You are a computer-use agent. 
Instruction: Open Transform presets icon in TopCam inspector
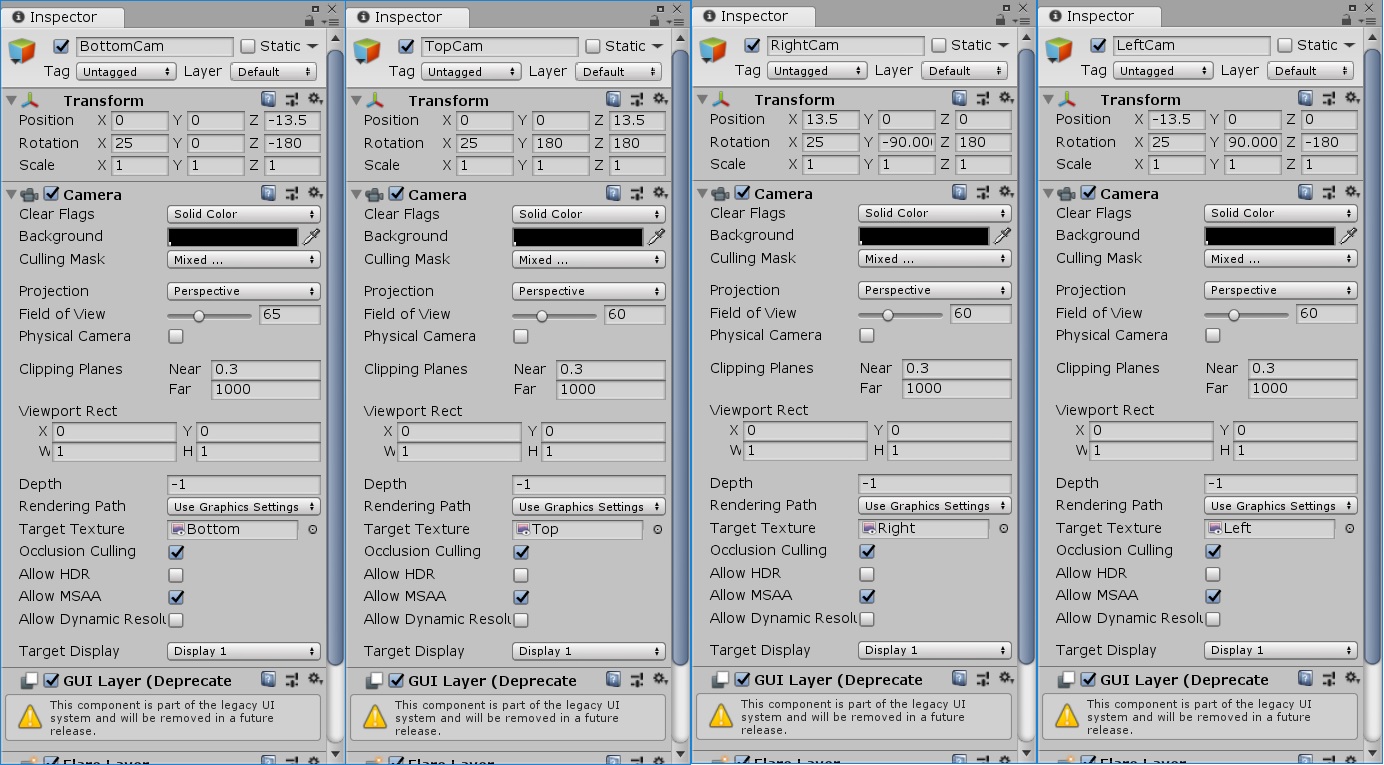point(637,99)
